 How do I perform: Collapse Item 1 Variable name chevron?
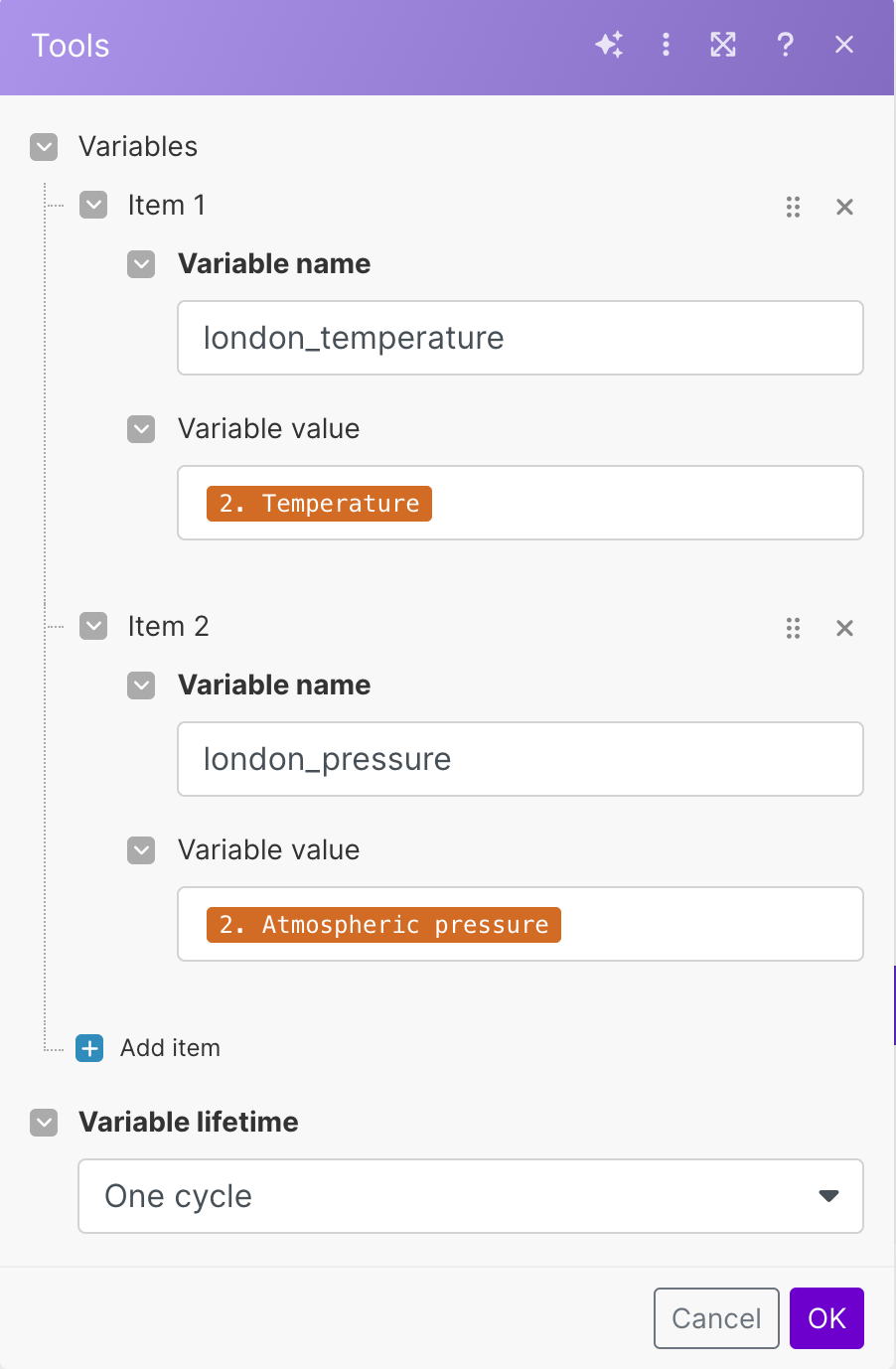pos(141,264)
